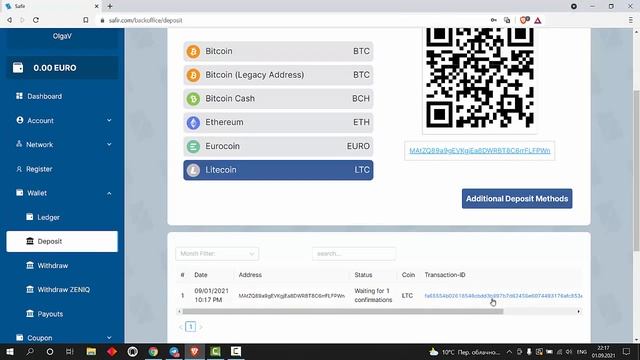Click the Account user icon
This screenshot has height=360, width=640.
(x=20, y=120)
